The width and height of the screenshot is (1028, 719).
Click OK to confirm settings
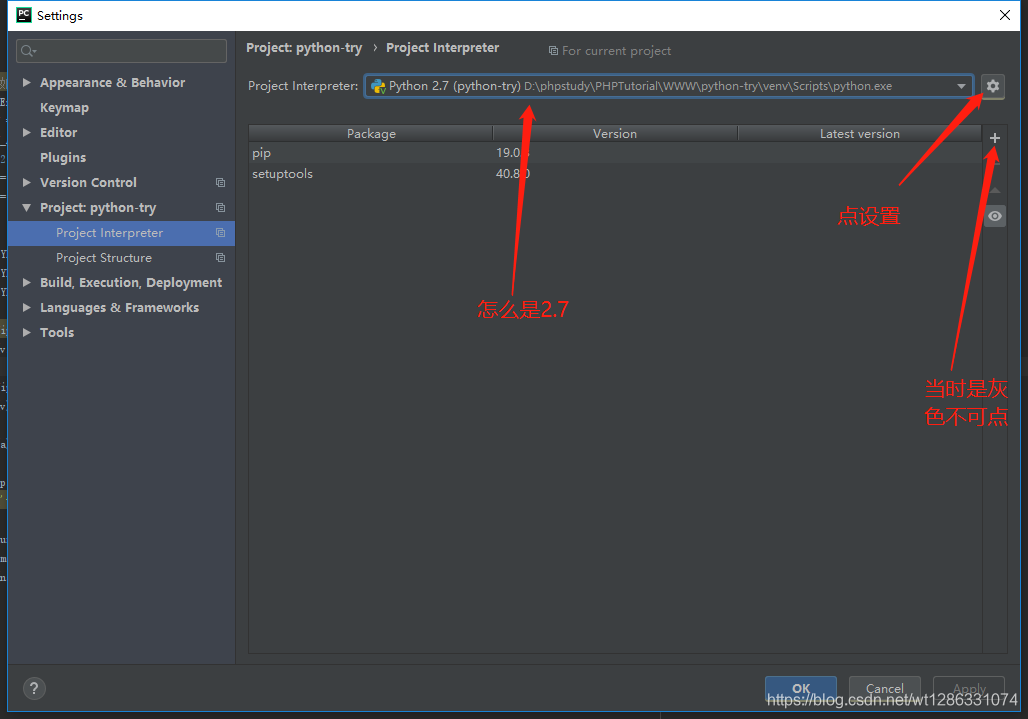coord(801,689)
